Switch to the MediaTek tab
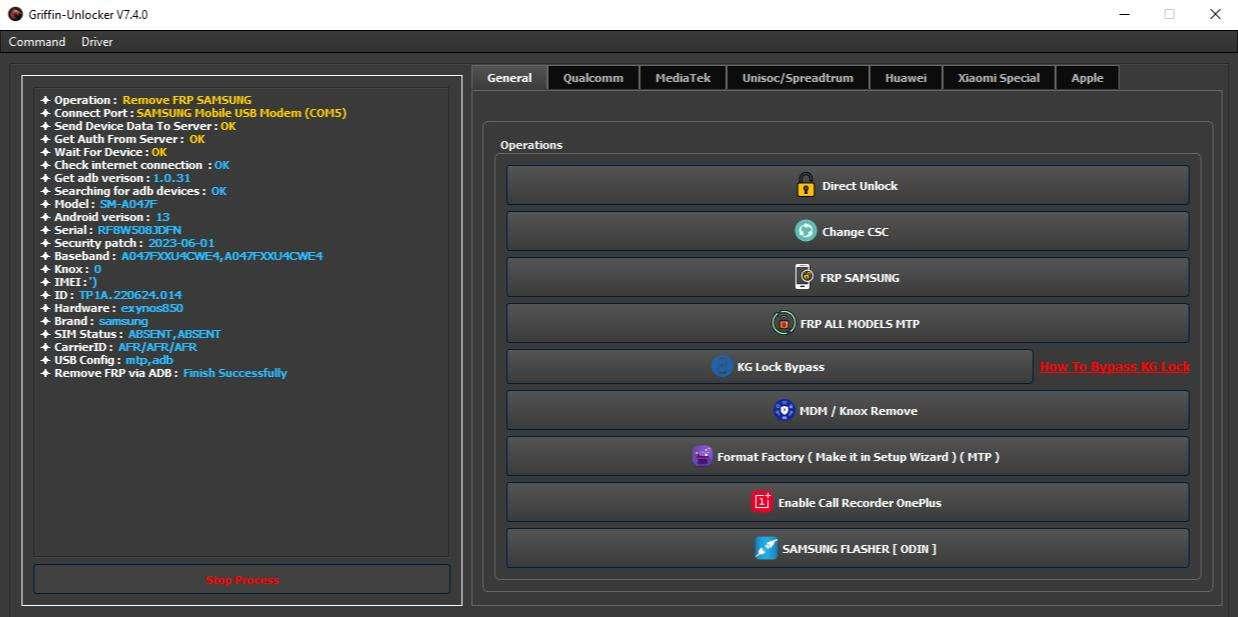1238x617 pixels. click(x=683, y=78)
